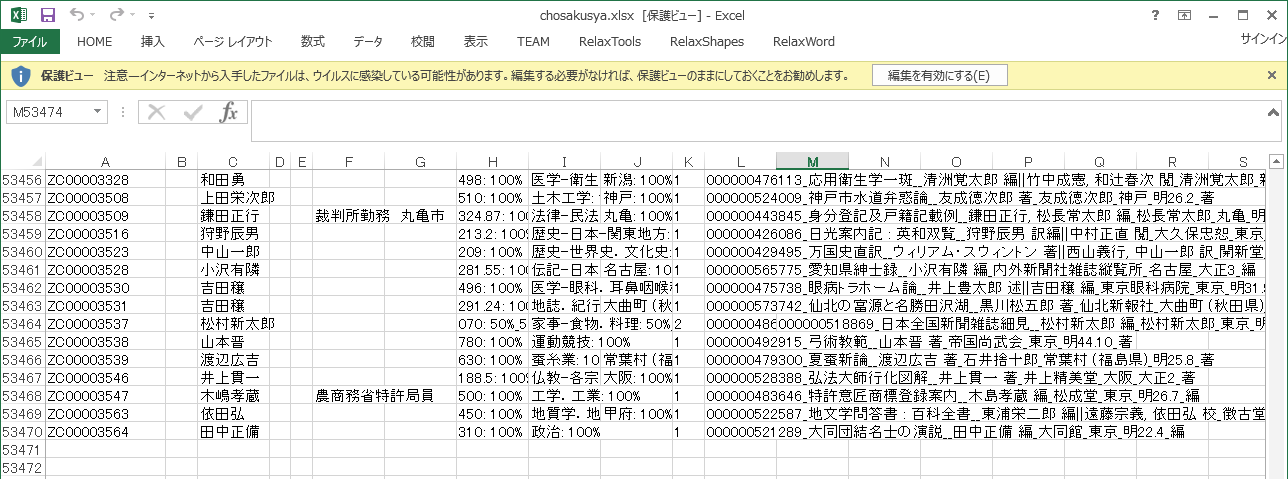Screen dimensions: 1288x479
Task: Click the name cell 上田栄次郎
Action: (x=233, y=197)
